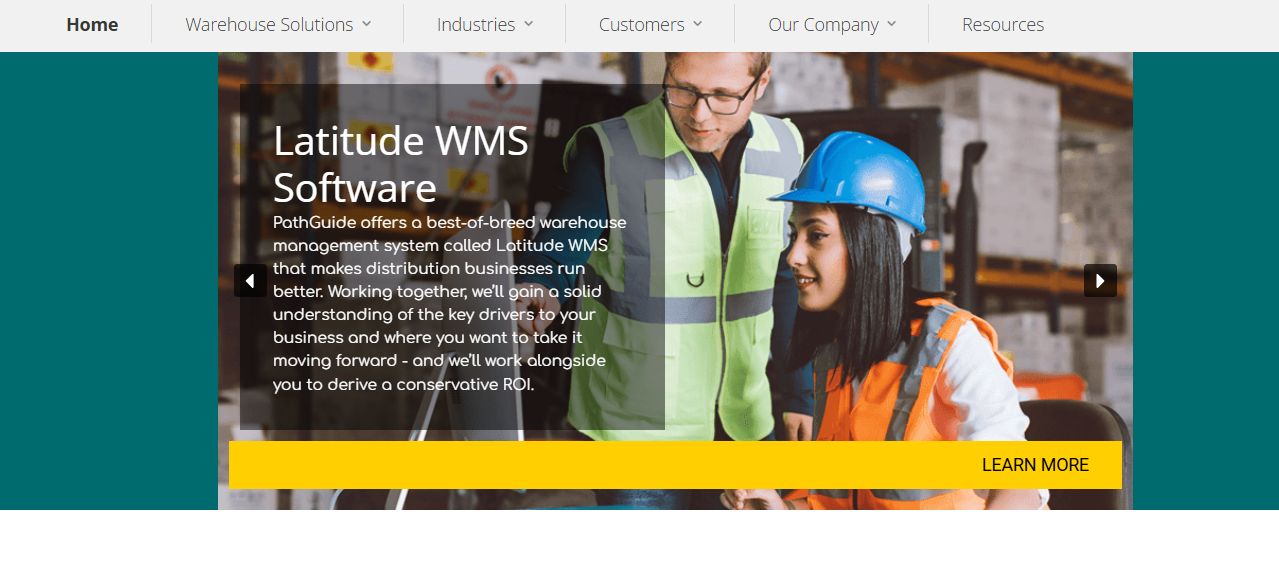This screenshot has width=1279, height=565.
Task: Select the Customers menu label
Action: (x=642, y=25)
